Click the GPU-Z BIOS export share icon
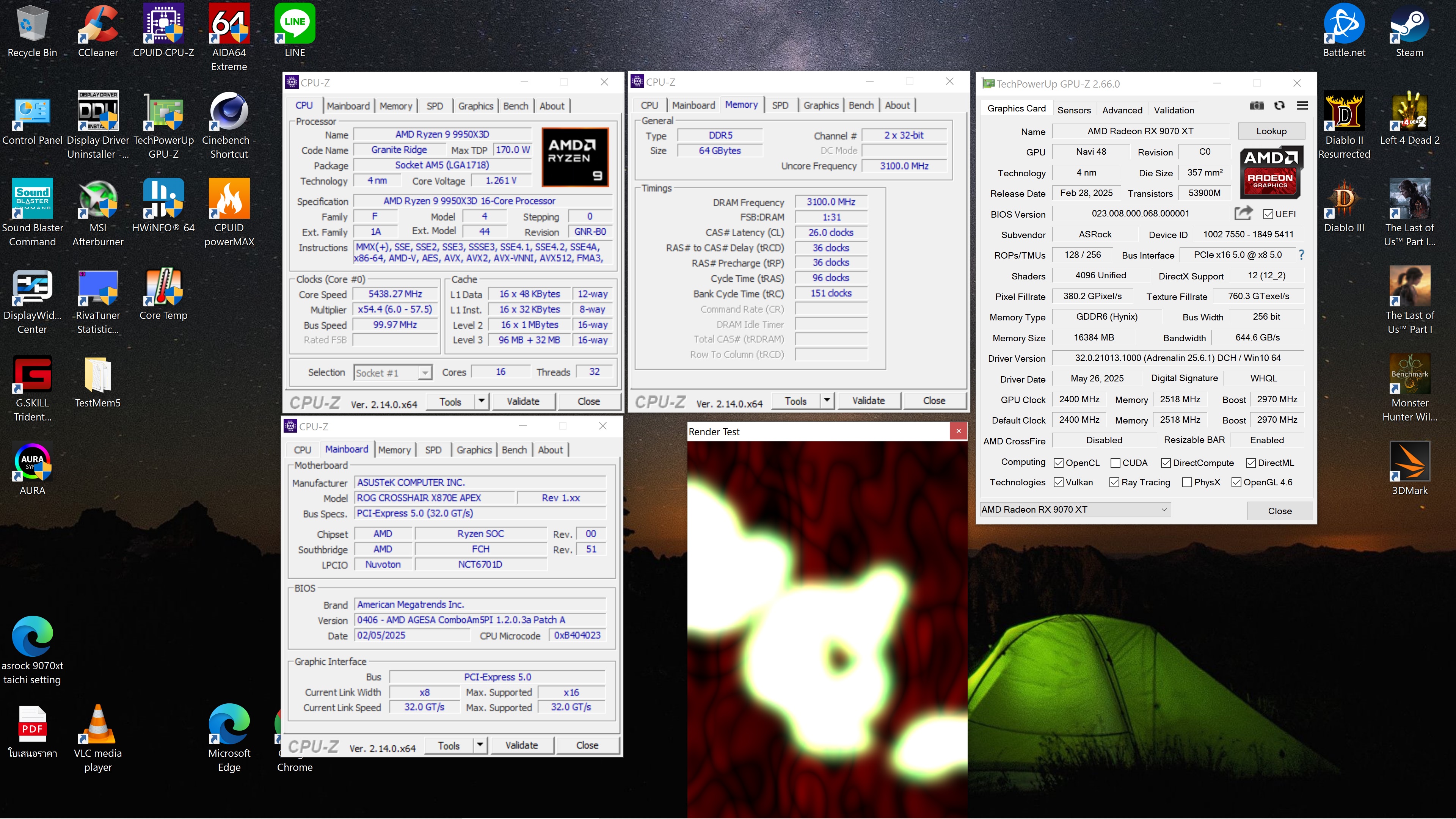The width and height of the screenshot is (1456, 819). (1244, 213)
